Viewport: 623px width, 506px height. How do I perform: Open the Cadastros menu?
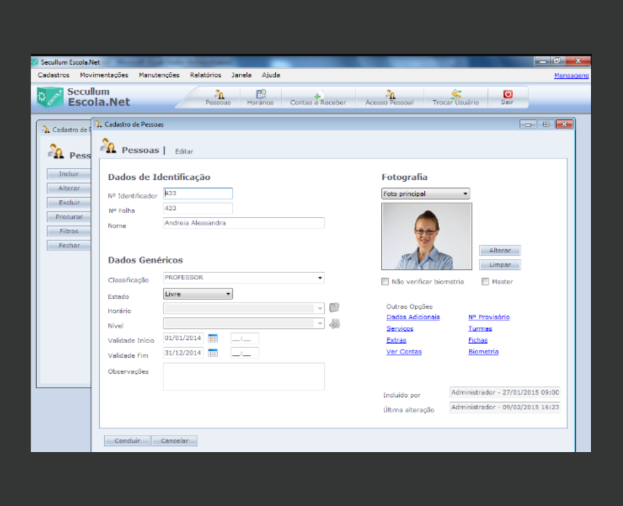click(53, 75)
